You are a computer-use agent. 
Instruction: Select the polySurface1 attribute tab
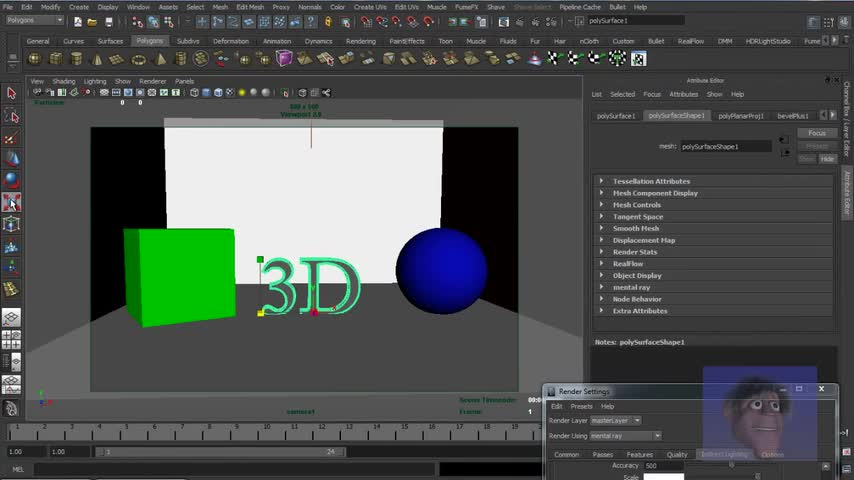click(x=616, y=116)
